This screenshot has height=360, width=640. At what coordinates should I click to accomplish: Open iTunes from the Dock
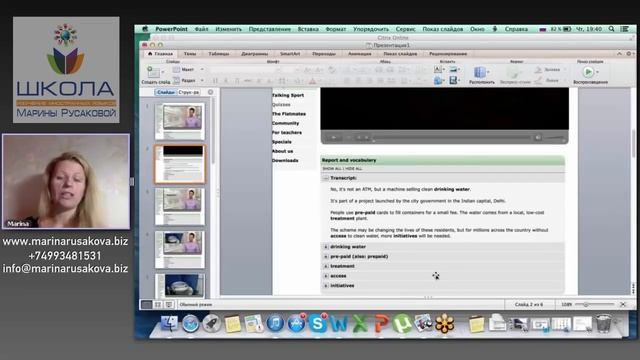(x=275, y=324)
